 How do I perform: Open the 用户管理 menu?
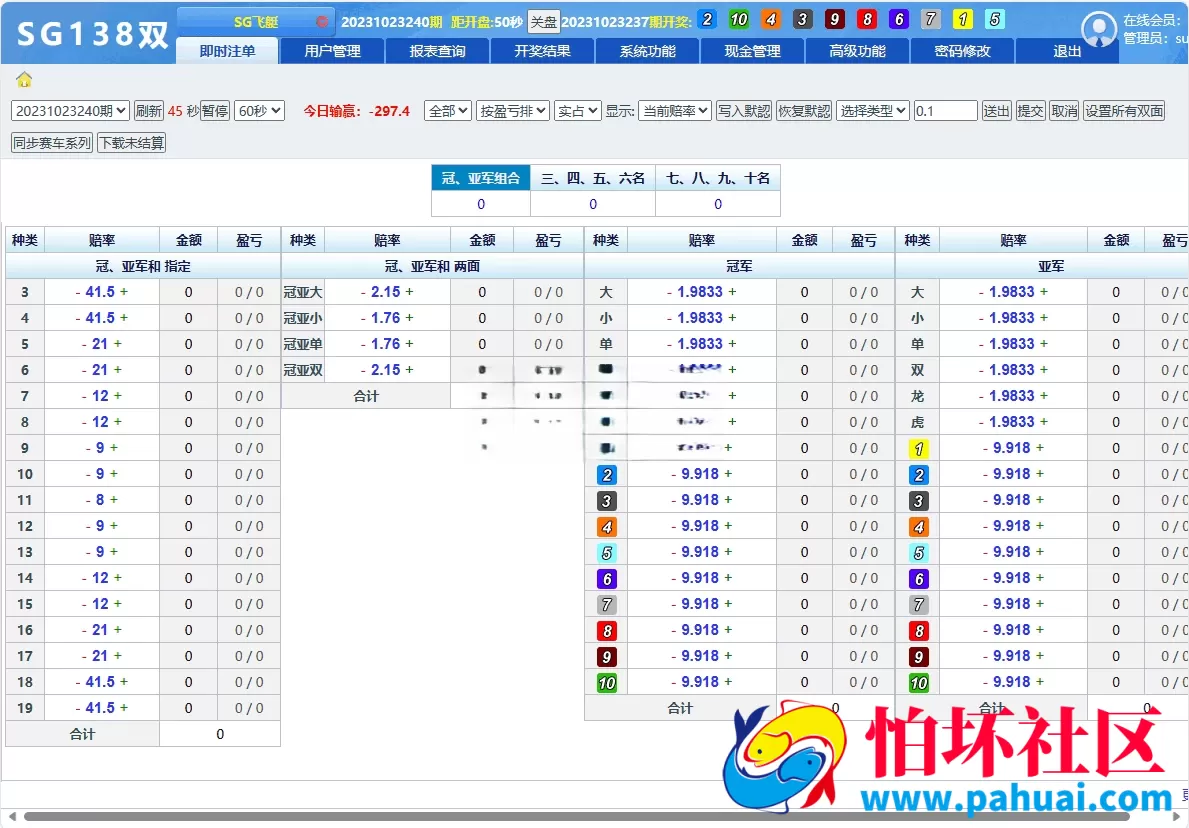pyautogui.click(x=332, y=51)
